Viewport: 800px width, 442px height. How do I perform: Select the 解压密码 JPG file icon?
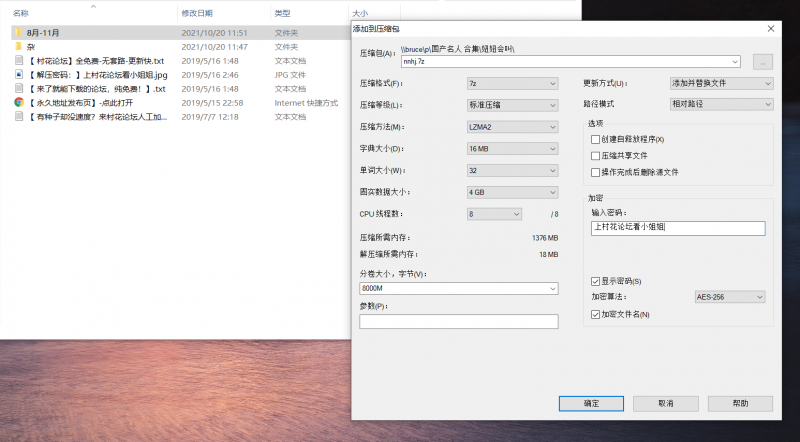click(18, 74)
